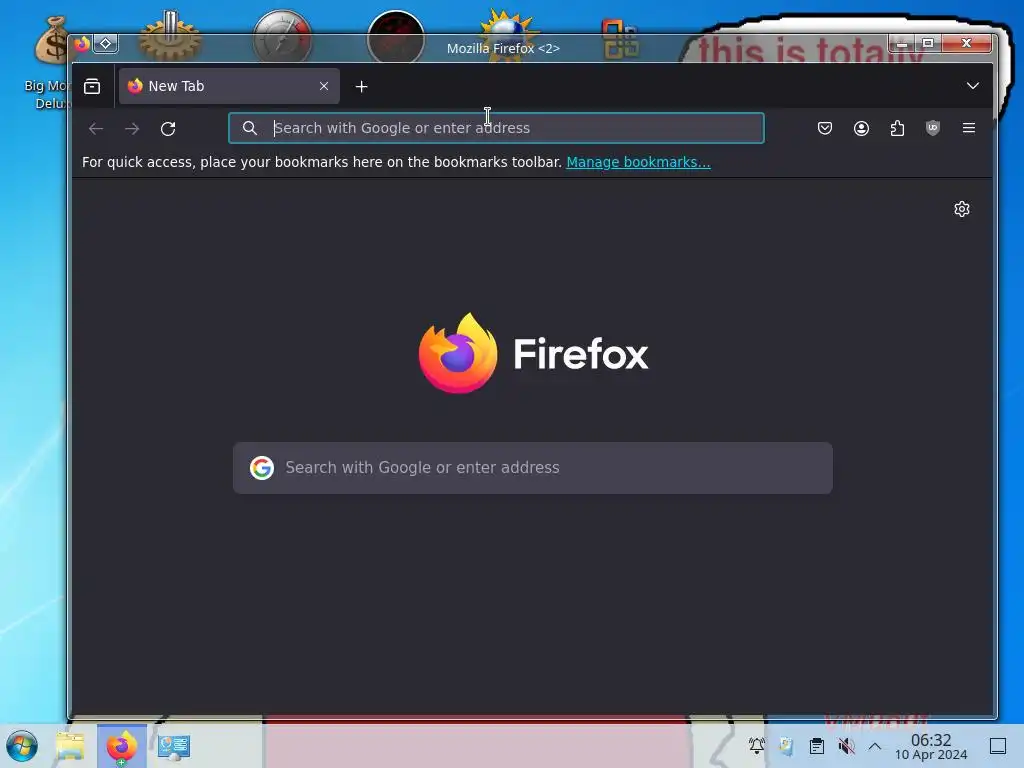Open the tray icon next to the bell

pos(786,746)
